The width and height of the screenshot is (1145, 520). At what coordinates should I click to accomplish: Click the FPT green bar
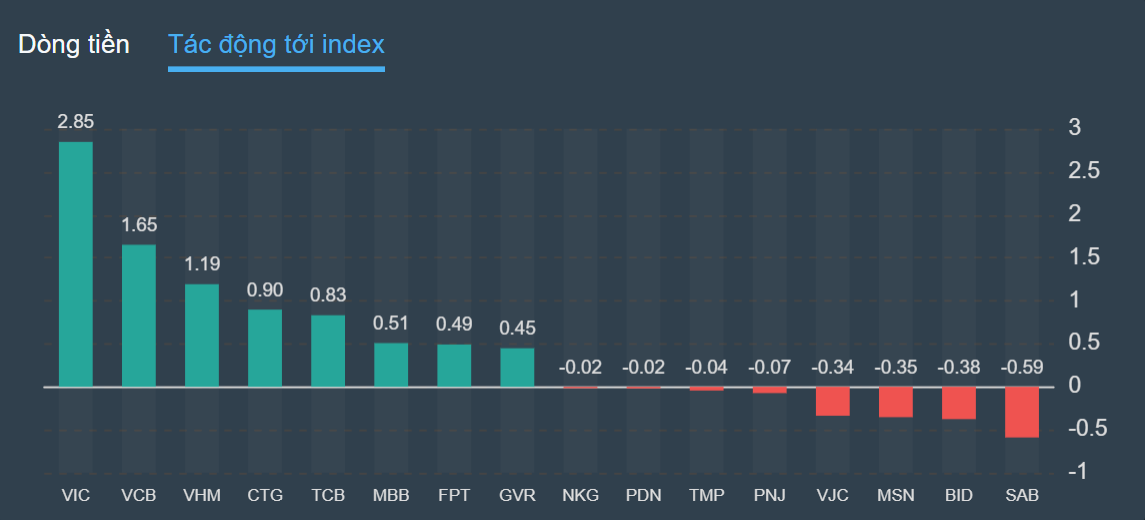click(454, 366)
